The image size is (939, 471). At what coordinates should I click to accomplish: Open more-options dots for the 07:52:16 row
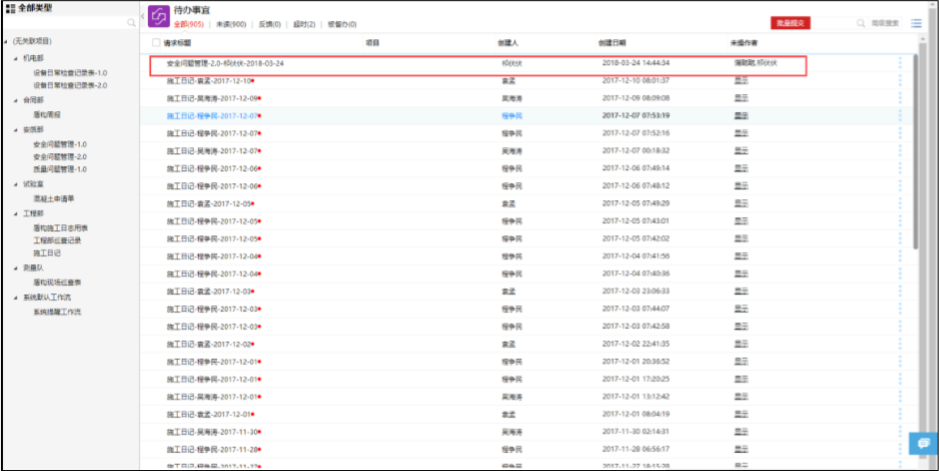899,133
